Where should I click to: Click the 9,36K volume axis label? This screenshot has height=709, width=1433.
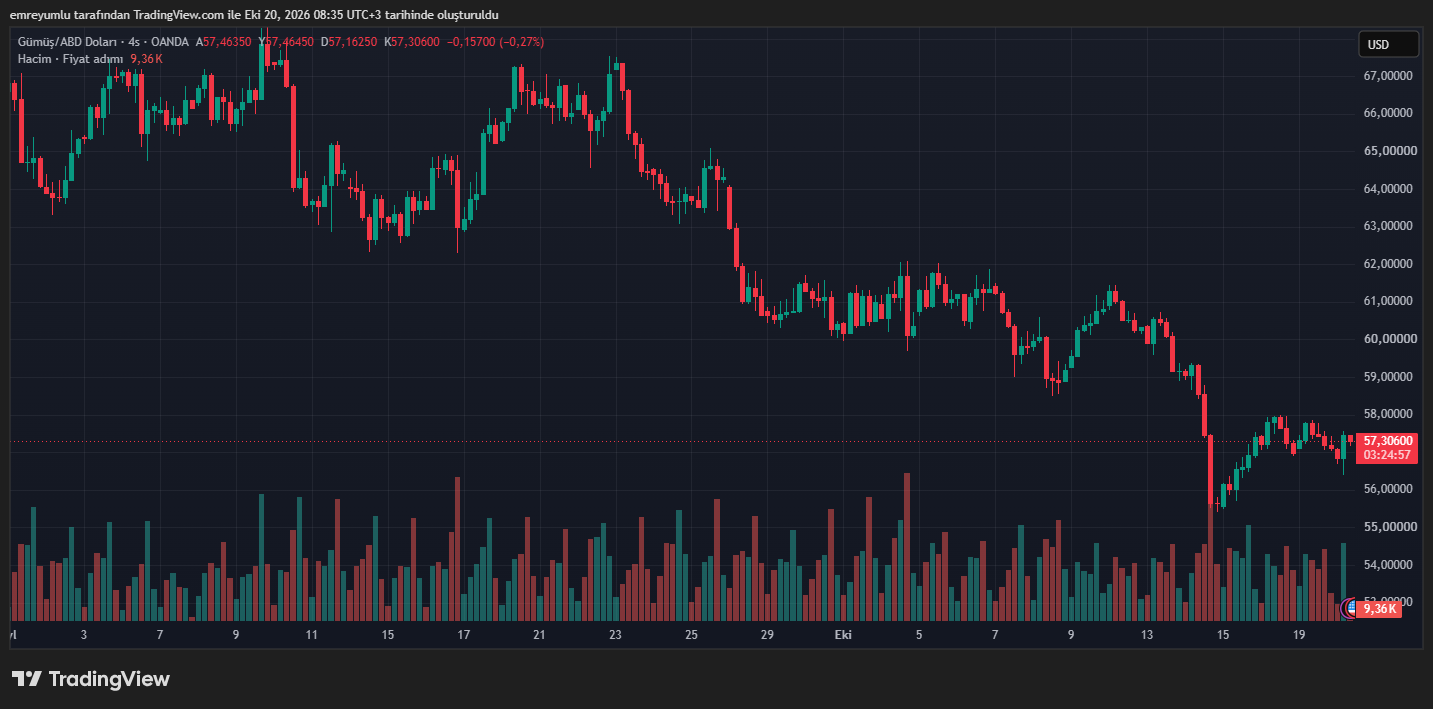pyautogui.click(x=1379, y=609)
